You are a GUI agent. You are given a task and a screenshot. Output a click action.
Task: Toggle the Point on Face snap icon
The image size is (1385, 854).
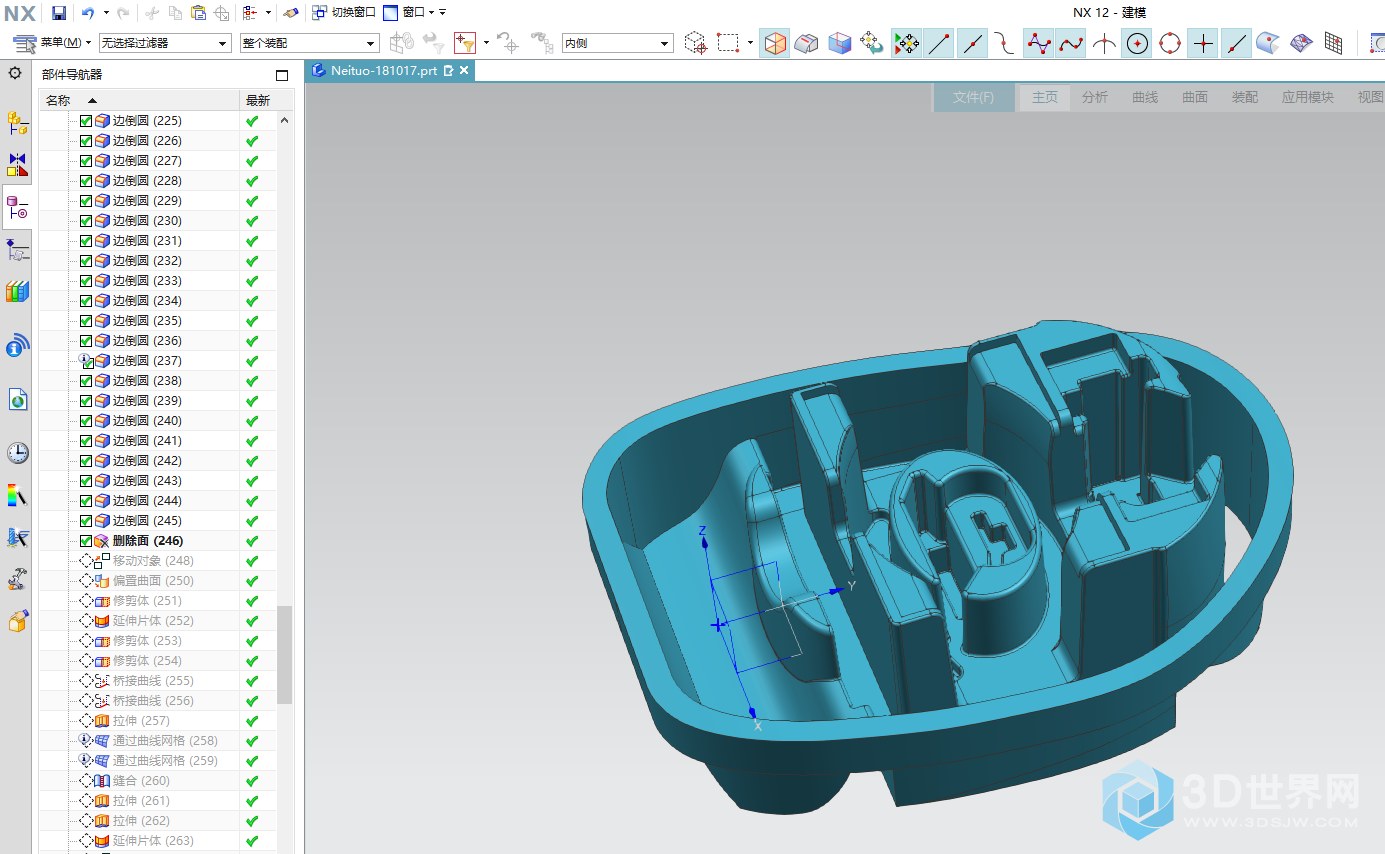(1268, 43)
